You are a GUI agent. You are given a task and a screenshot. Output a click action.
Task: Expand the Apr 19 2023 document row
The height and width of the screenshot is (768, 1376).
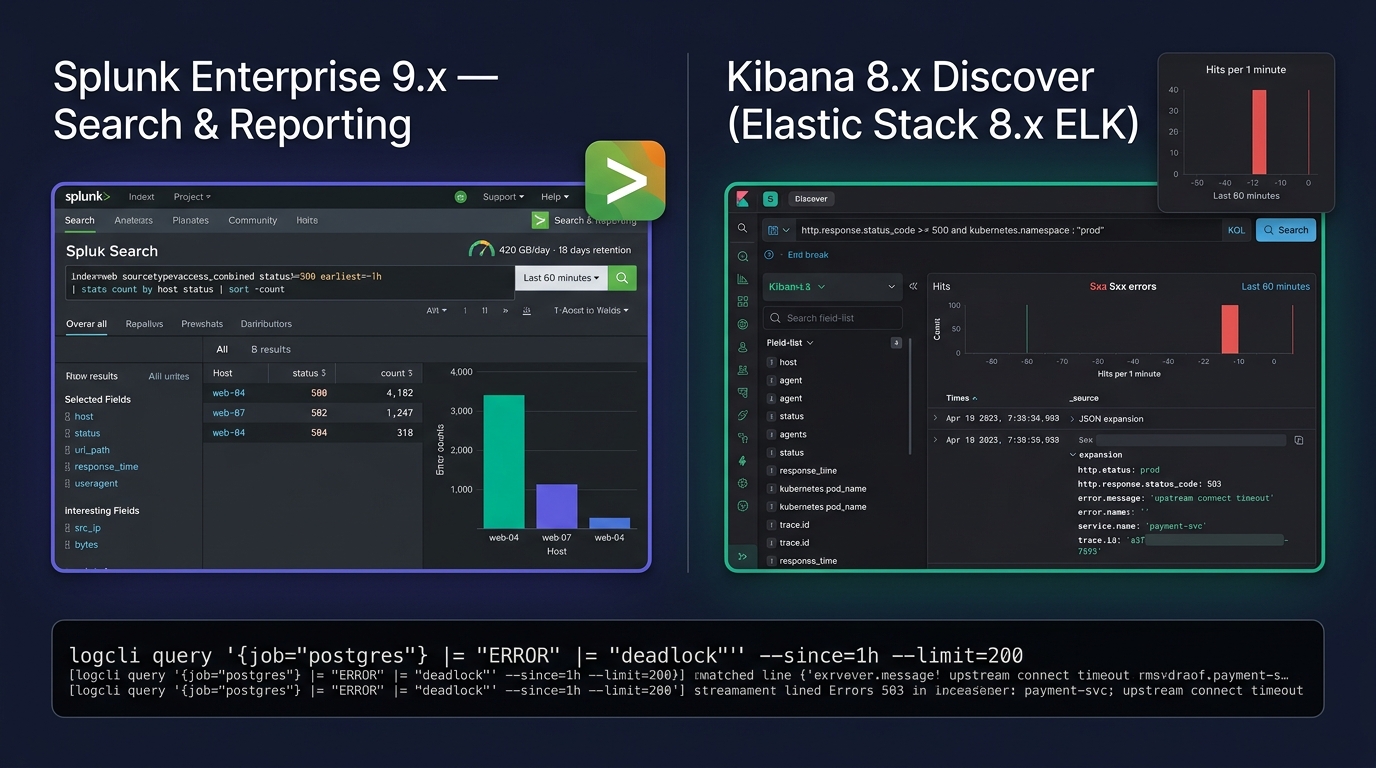tap(936, 418)
